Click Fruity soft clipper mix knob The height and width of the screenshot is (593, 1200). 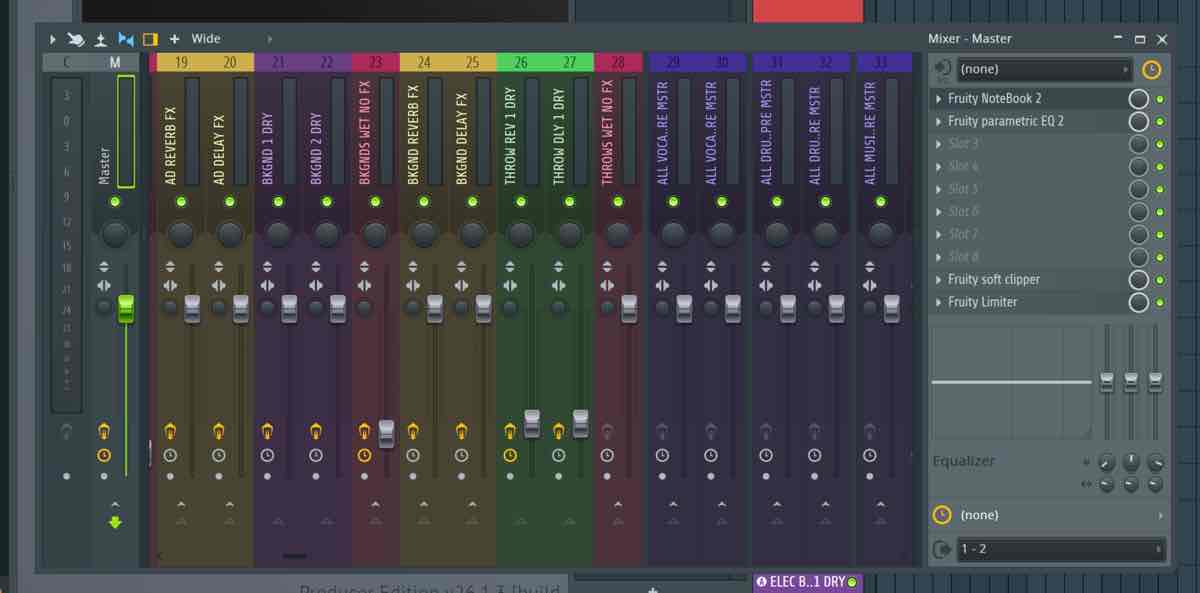point(1138,280)
